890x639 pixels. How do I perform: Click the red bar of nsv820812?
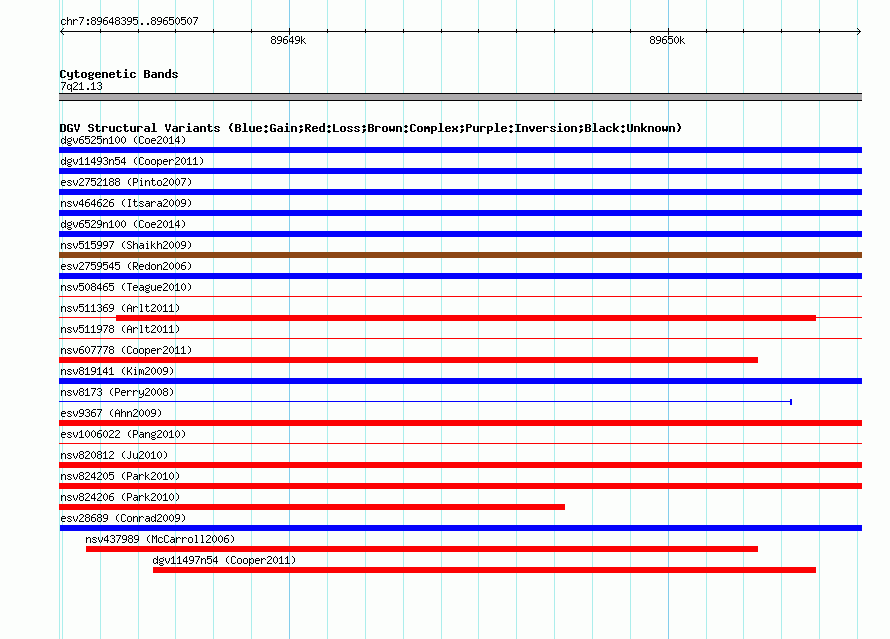pos(460,465)
